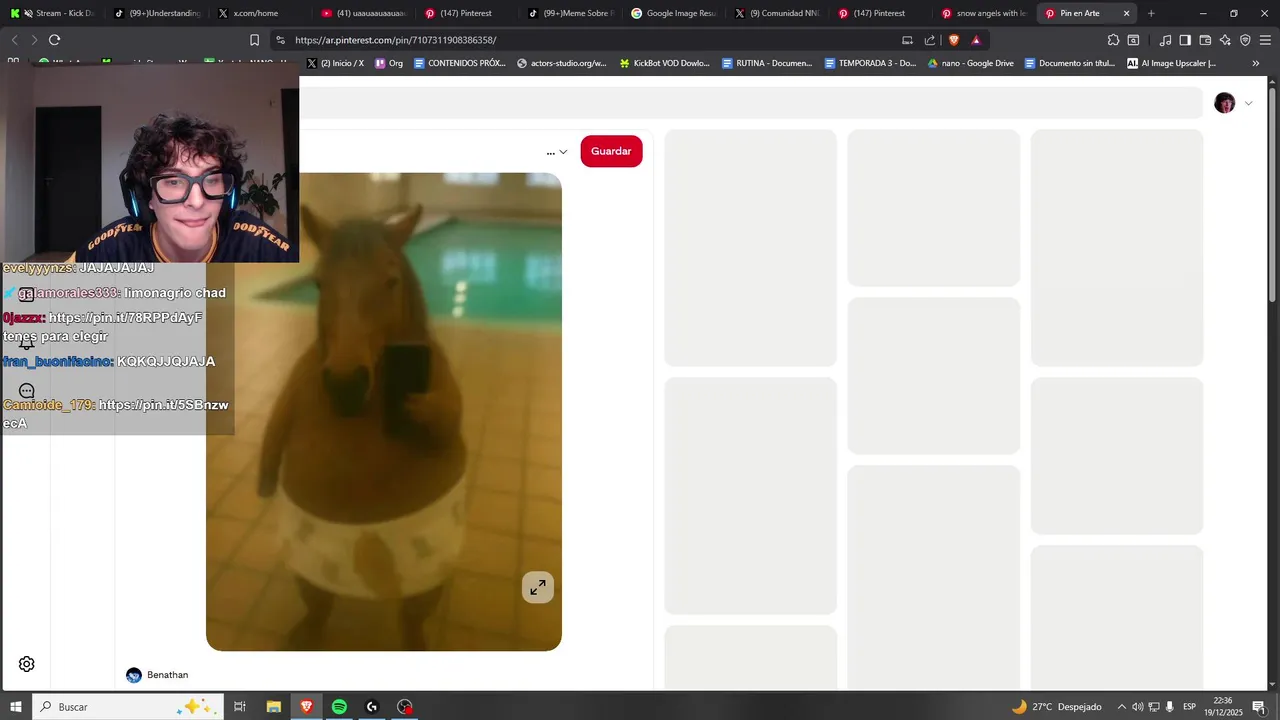Open Pinterest messages speech bubble icon
This screenshot has width=1280, height=720.
[x=27, y=392]
